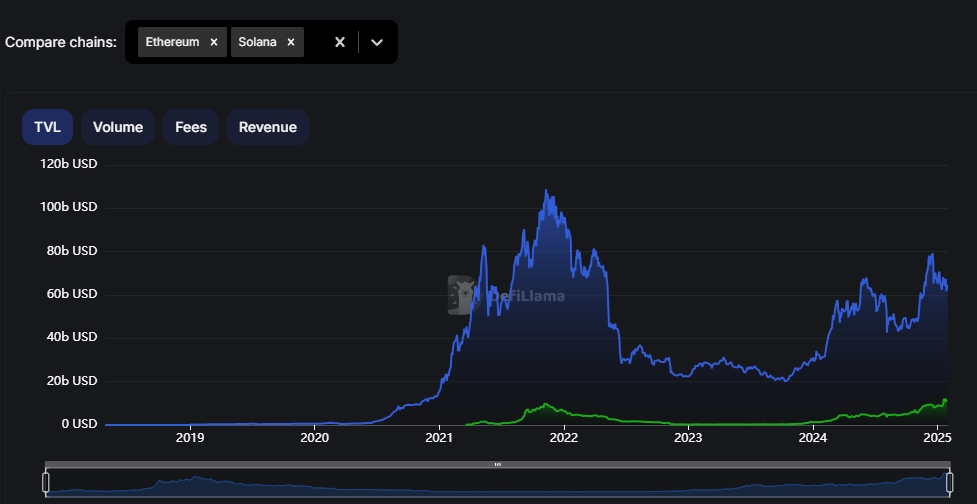Image resolution: width=977 pixels, height=504 pixels.
Task: Switch to the Volume tab
Action: 118,127
